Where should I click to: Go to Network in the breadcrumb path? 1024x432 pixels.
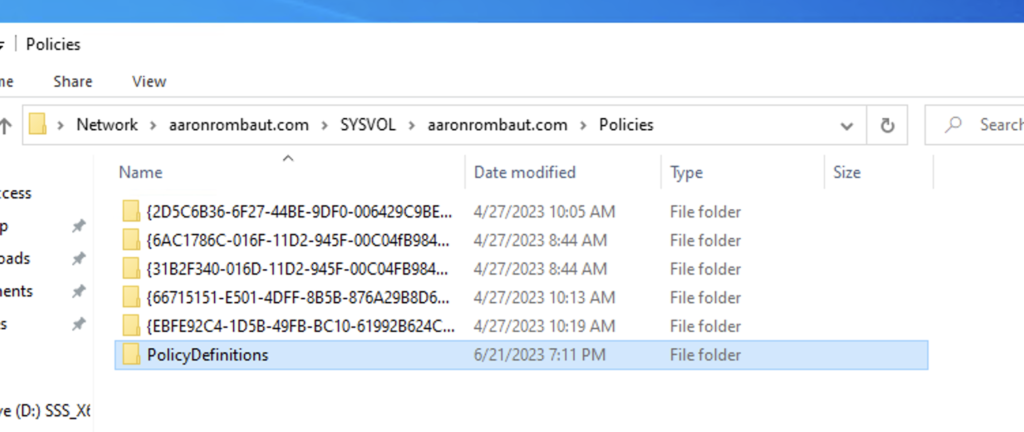[x=107, y=125]
